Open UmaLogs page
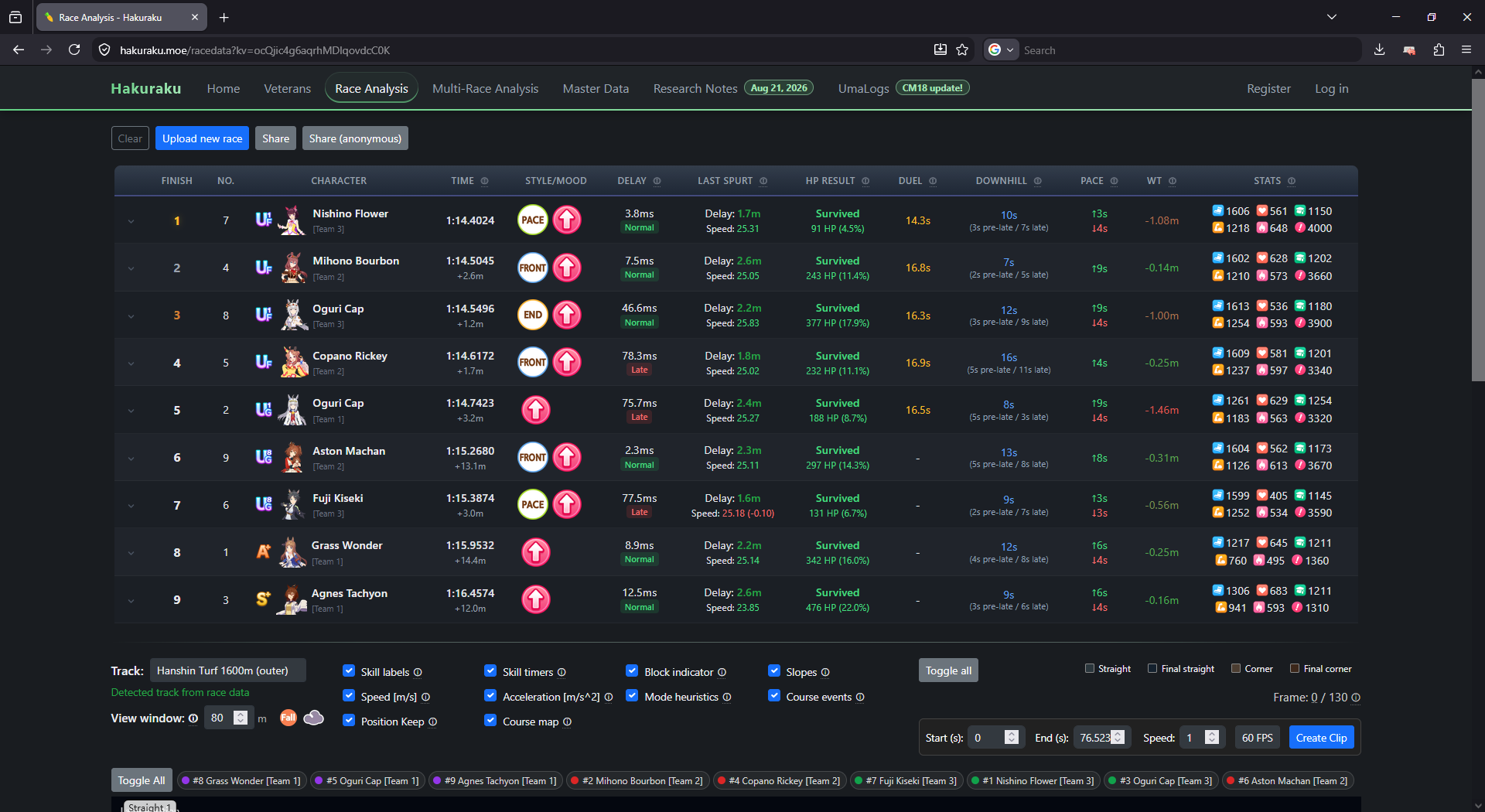1485x812 pixels. (x=863, y=88)
